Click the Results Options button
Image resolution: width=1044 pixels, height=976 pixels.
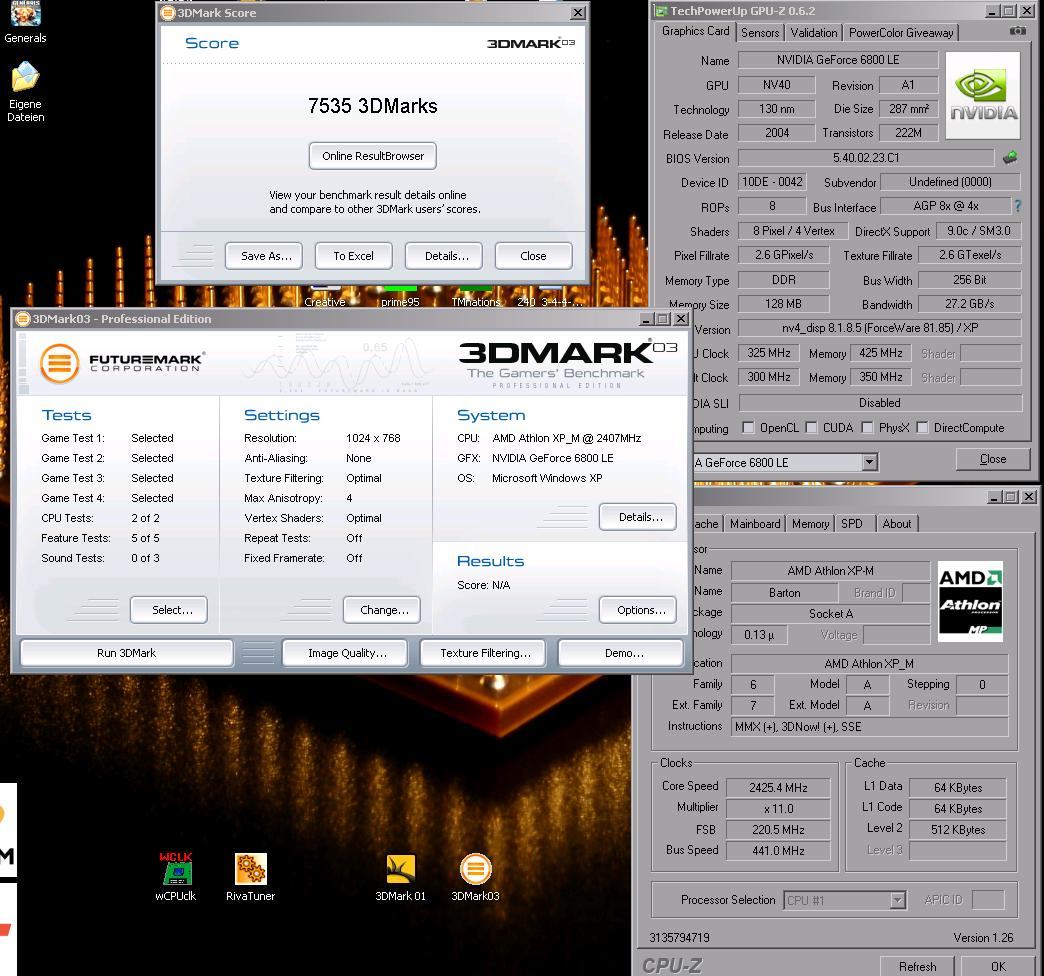(x=637, y=610)
